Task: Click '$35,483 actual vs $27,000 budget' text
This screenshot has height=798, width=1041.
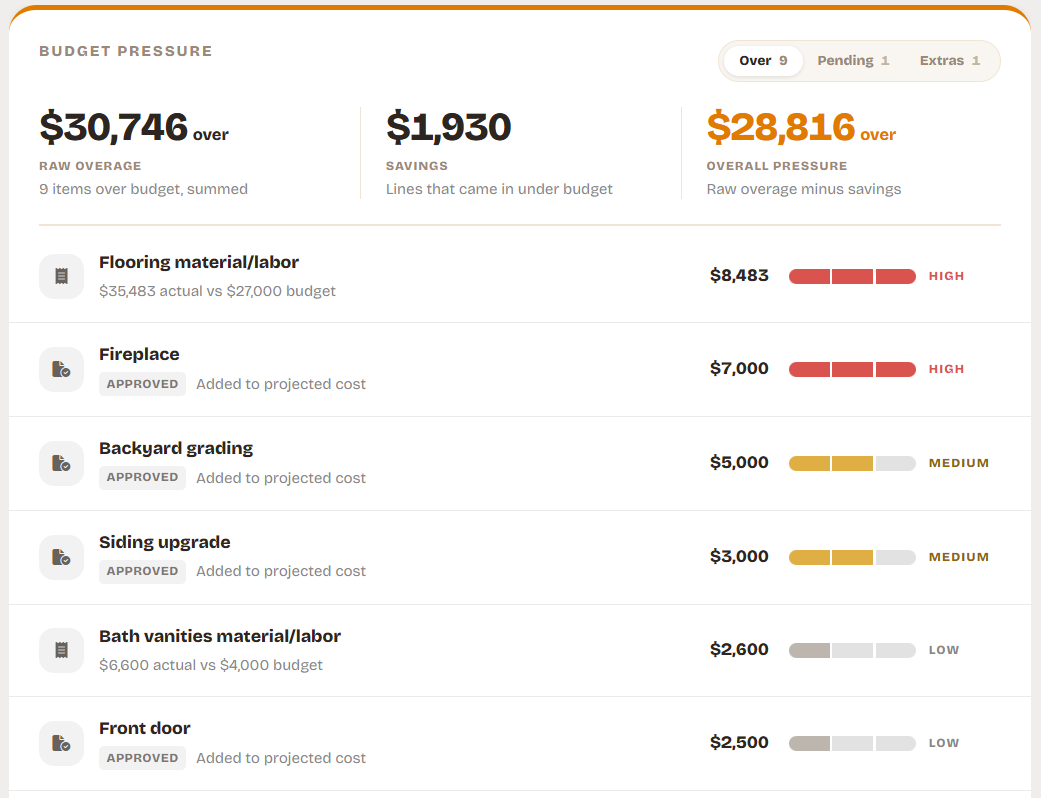Action: tap(217, 291)
